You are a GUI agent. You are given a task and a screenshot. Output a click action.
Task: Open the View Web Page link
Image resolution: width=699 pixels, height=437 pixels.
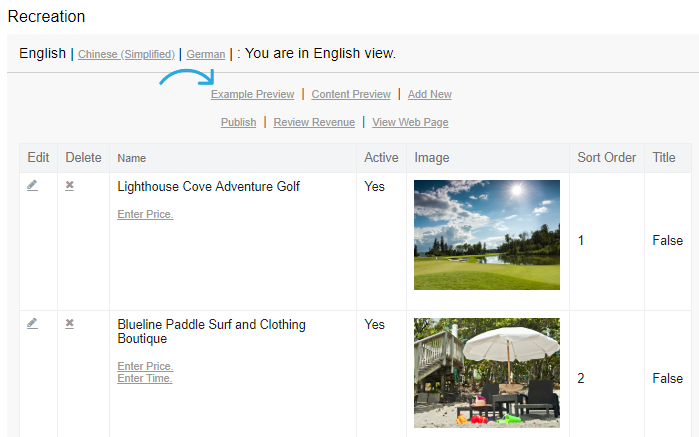[410, 122]
